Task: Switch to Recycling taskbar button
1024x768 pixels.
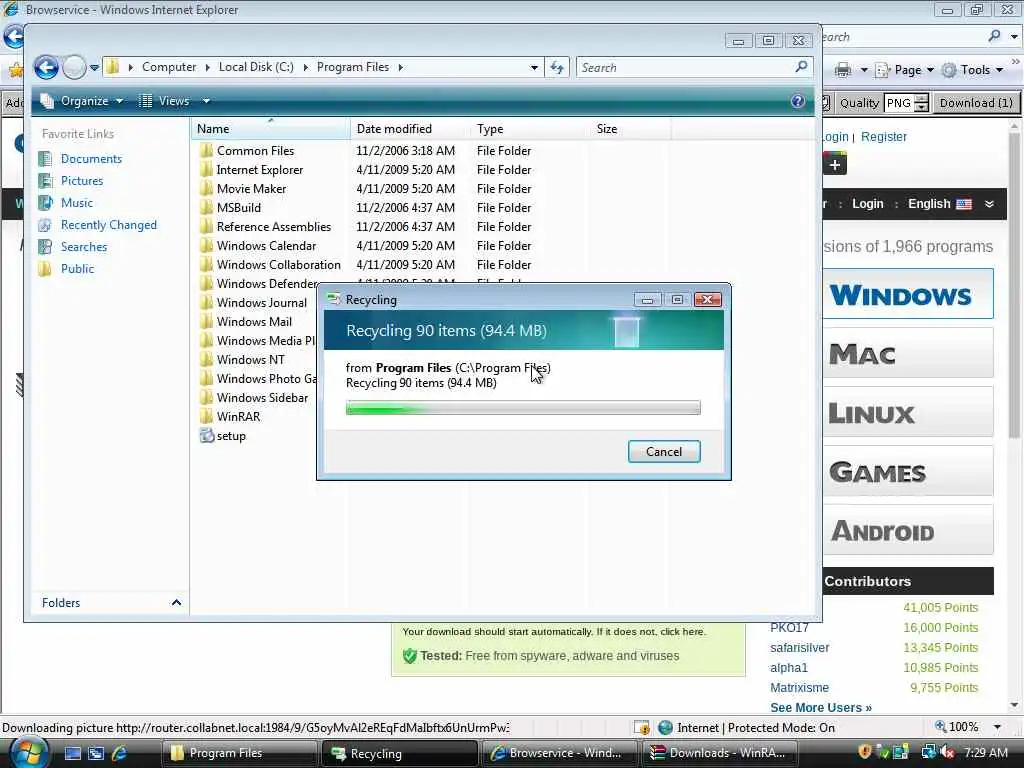Action: coord(400,753)
